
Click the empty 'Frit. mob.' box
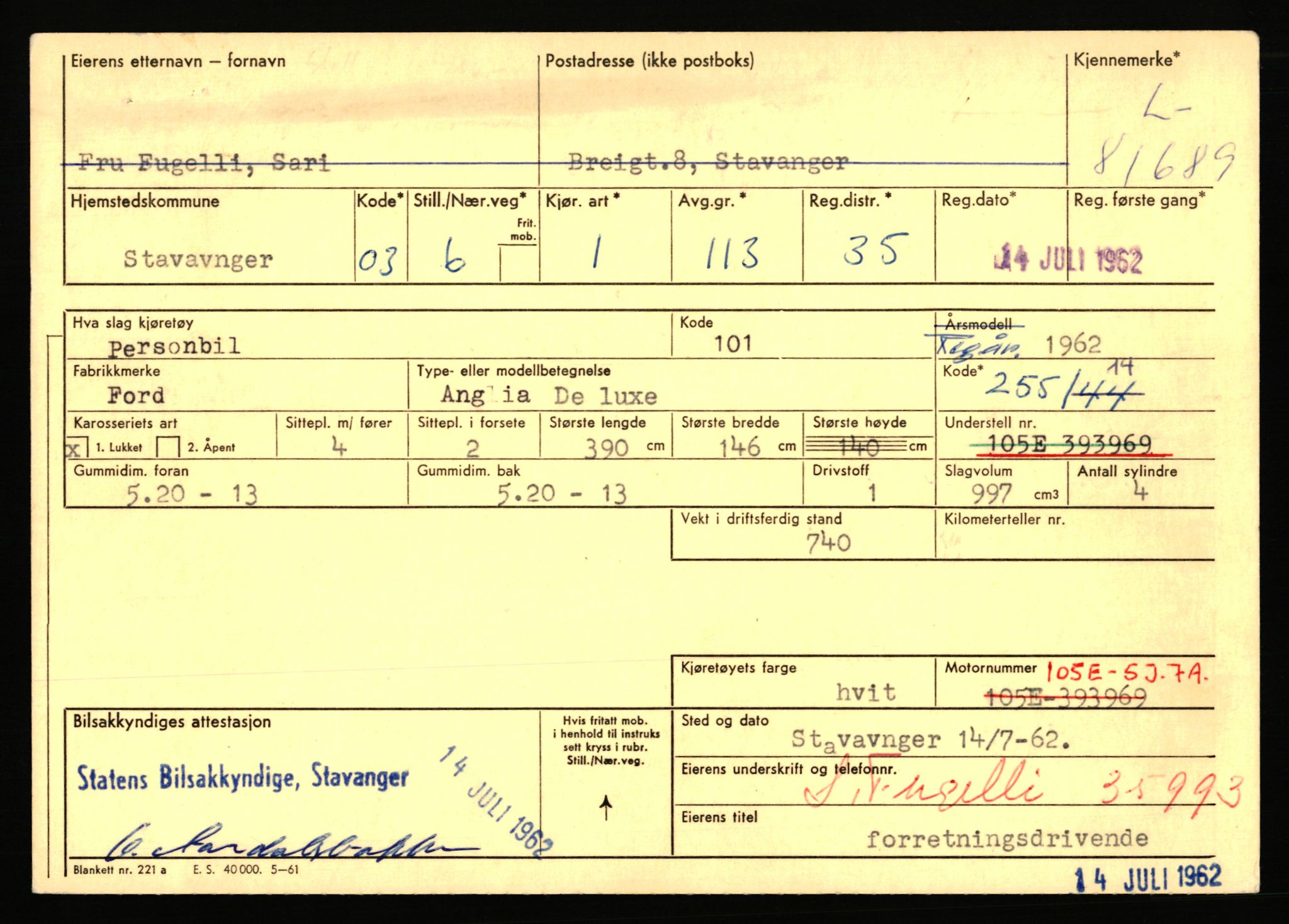[519, 263]
